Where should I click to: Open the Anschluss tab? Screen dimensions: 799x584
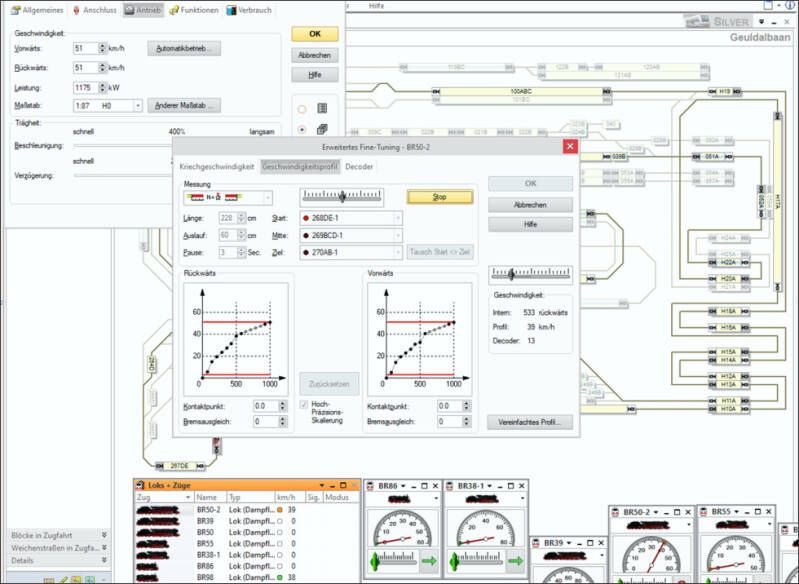[95, 10]
